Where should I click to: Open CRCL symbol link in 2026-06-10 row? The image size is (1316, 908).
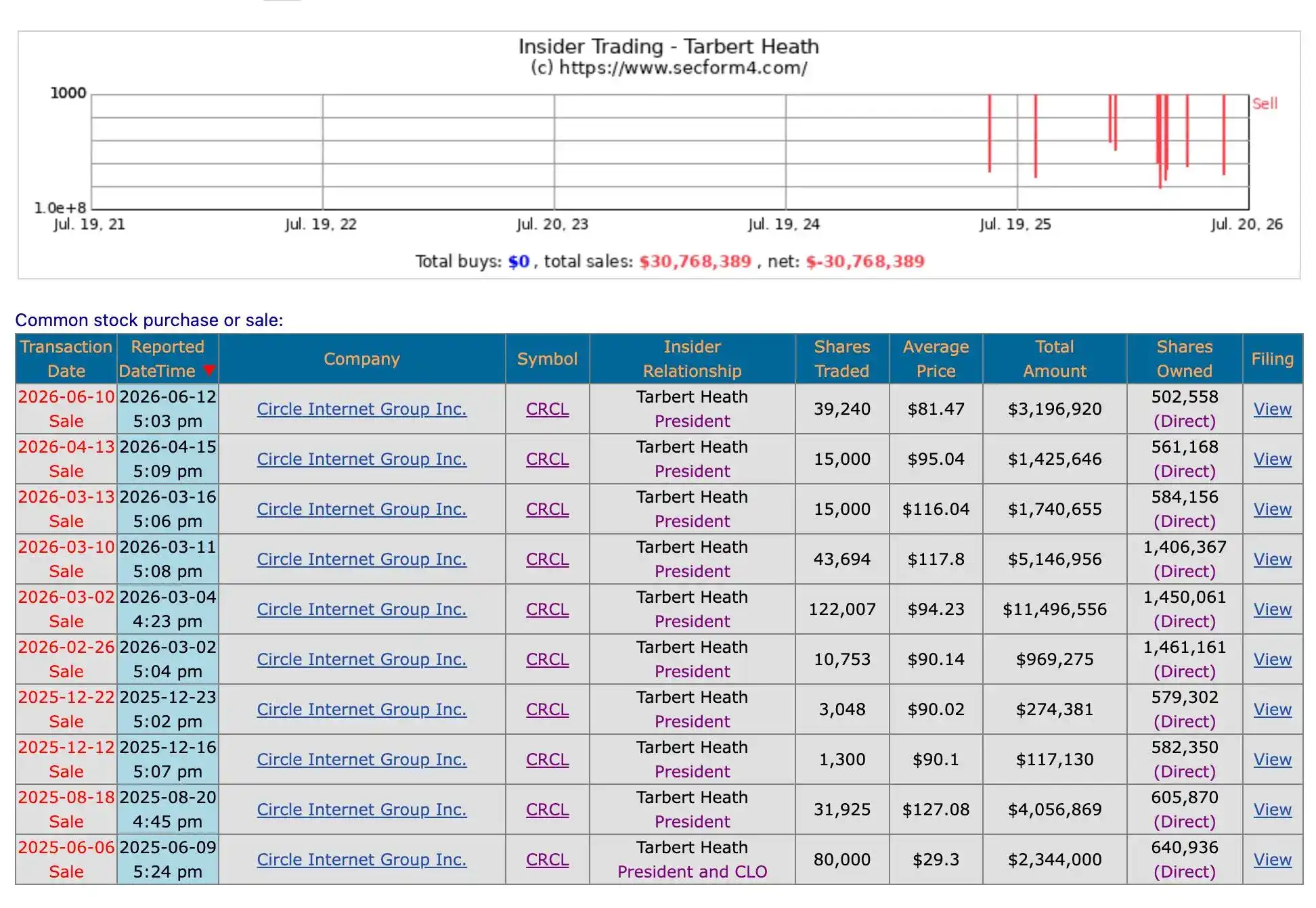point(547,409)
